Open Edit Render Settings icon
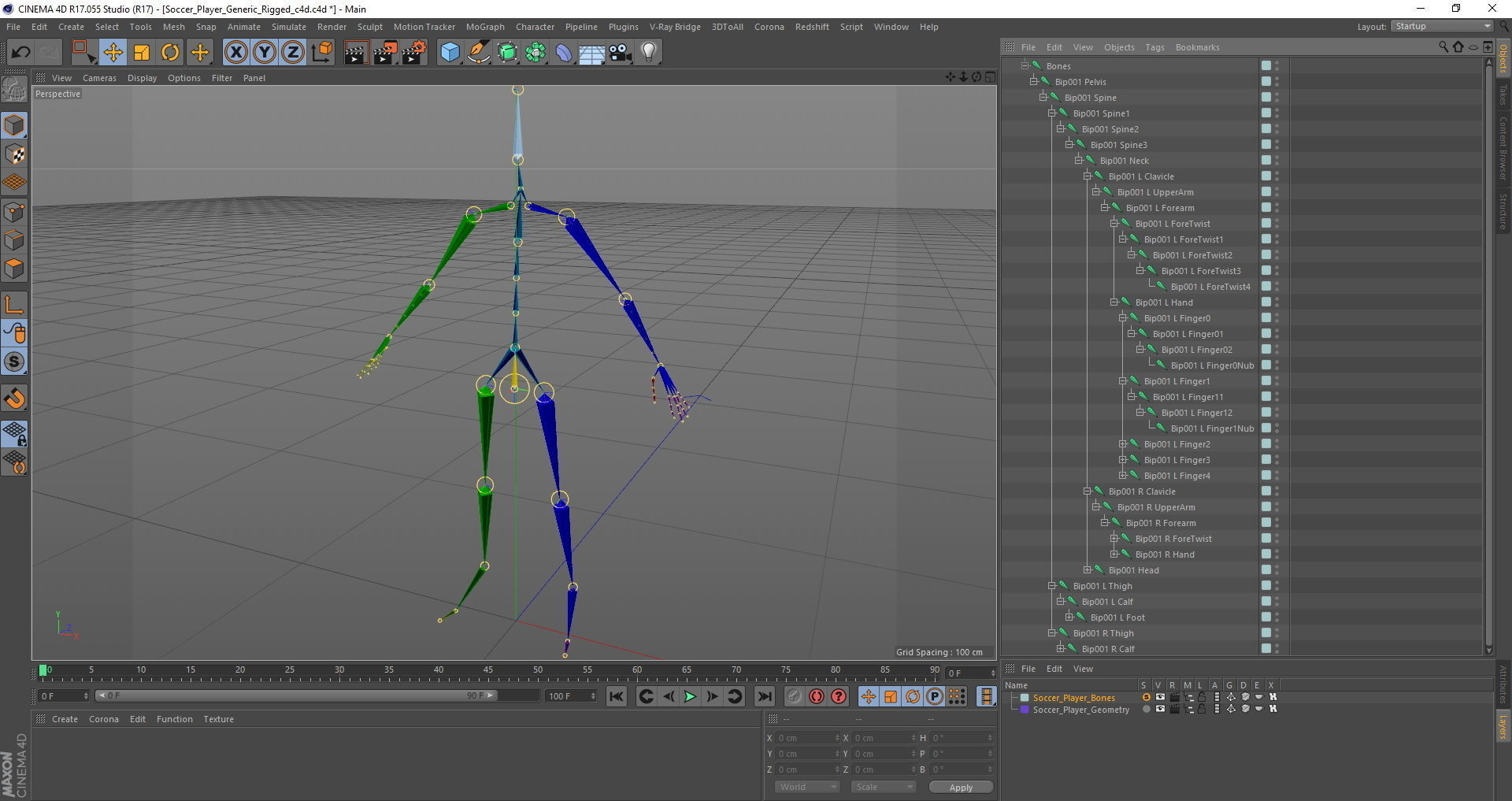The height and width of the screenshot is (801, 1512). (414, 53)
